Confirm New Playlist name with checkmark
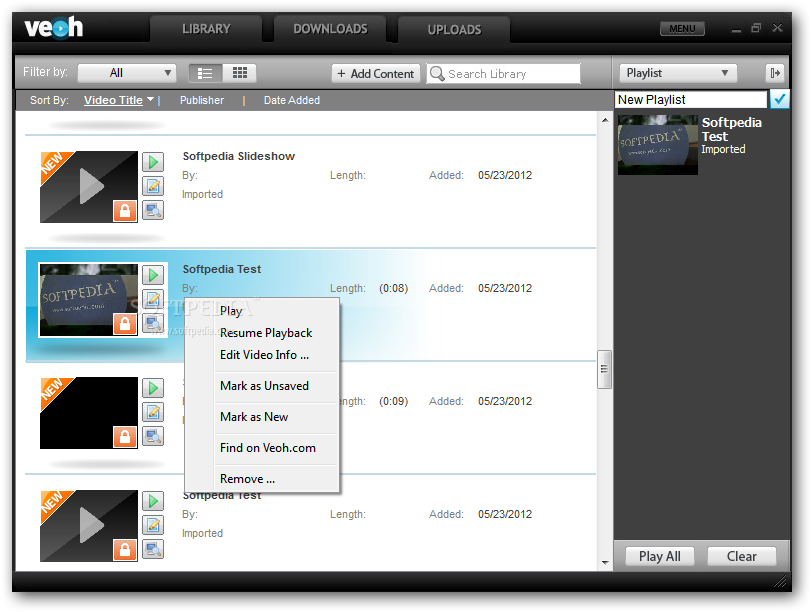This screenshot has height=612, width=812. (779, 99)
